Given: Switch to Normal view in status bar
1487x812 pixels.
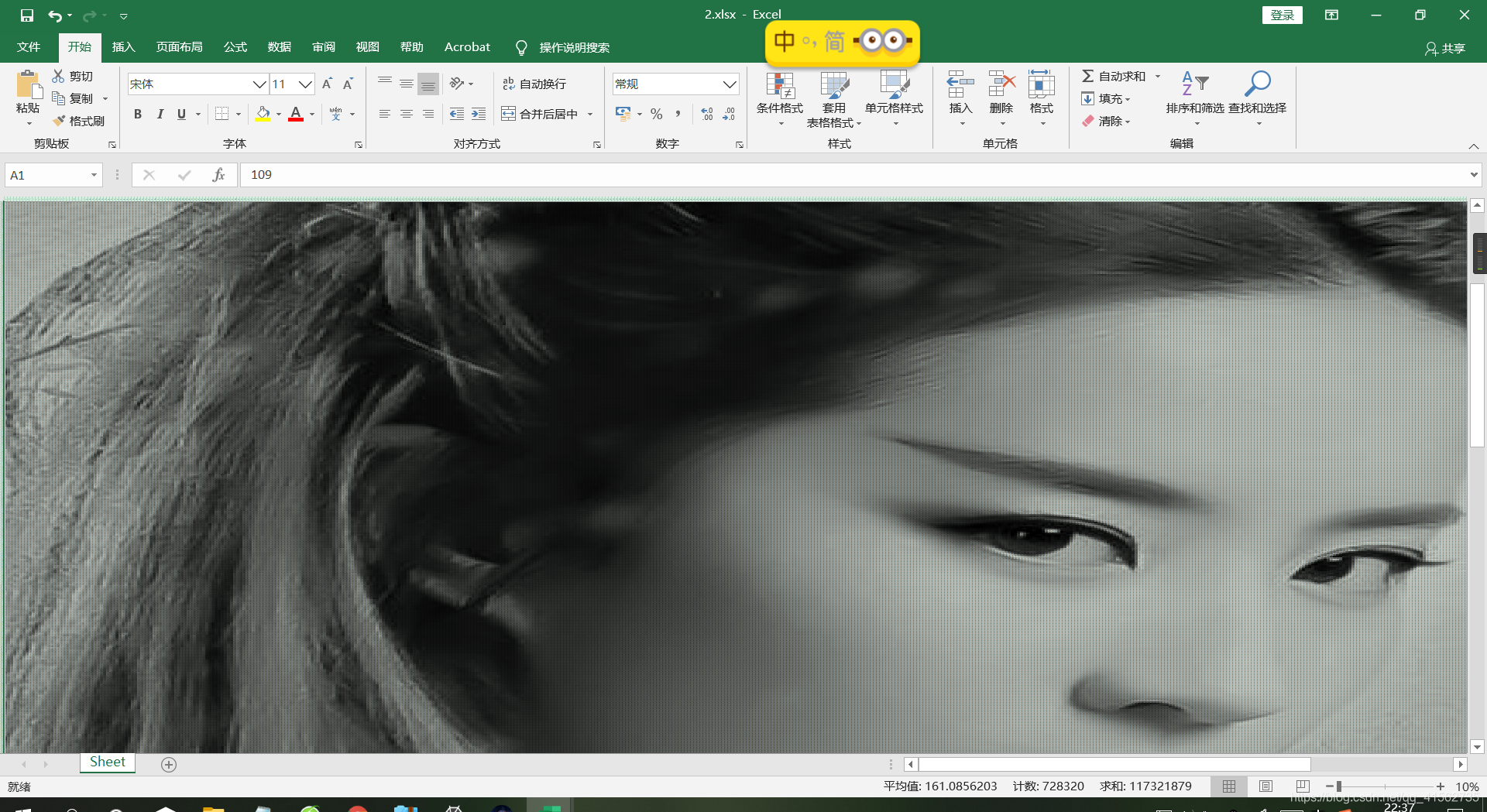Looking at the screenshot, I should point(1229,786).
